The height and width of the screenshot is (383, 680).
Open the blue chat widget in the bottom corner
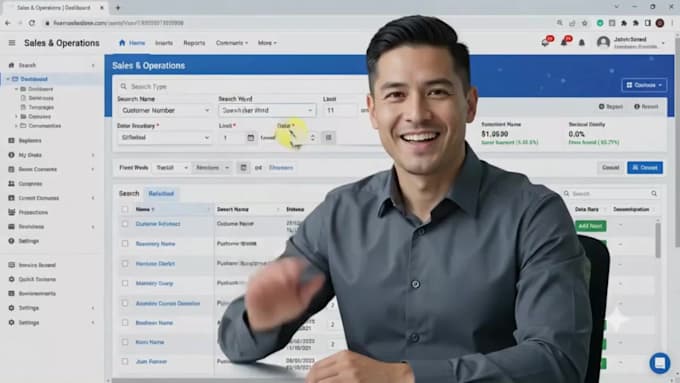[x=660, y=363]
